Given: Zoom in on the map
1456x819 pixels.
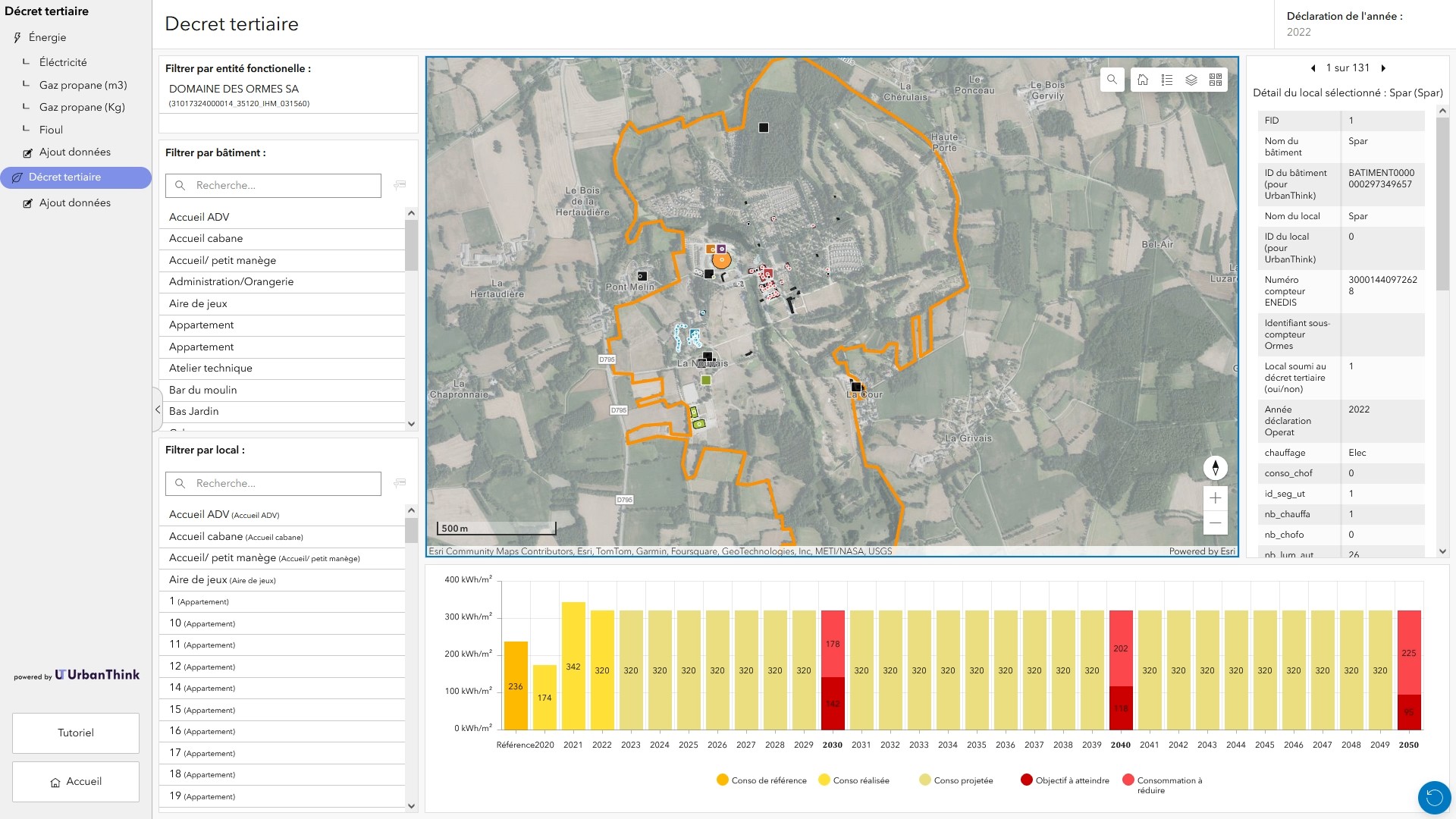Looking at the screenshot, I should 1215,498.
